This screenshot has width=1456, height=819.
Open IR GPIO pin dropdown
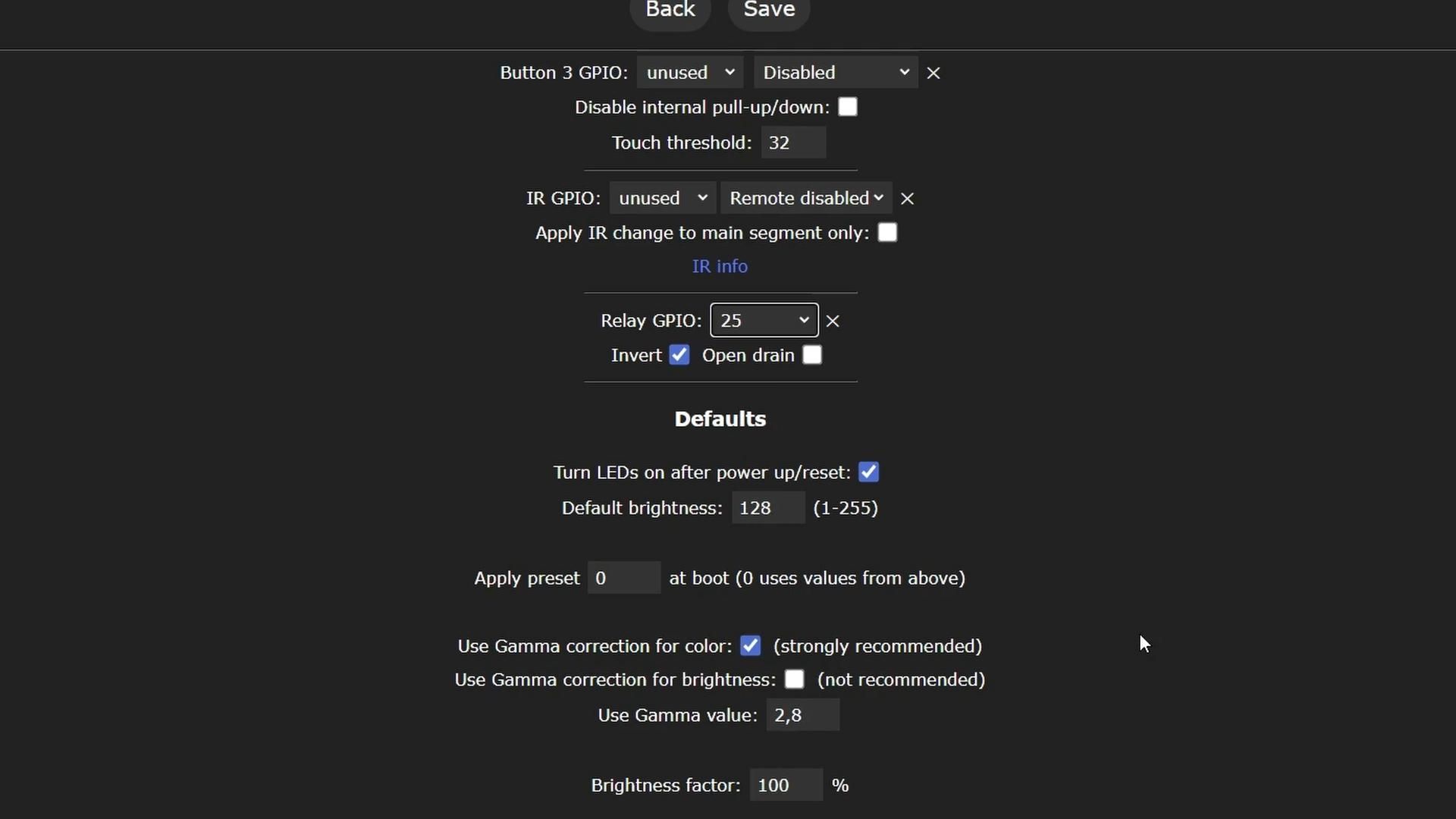(662, 199)
